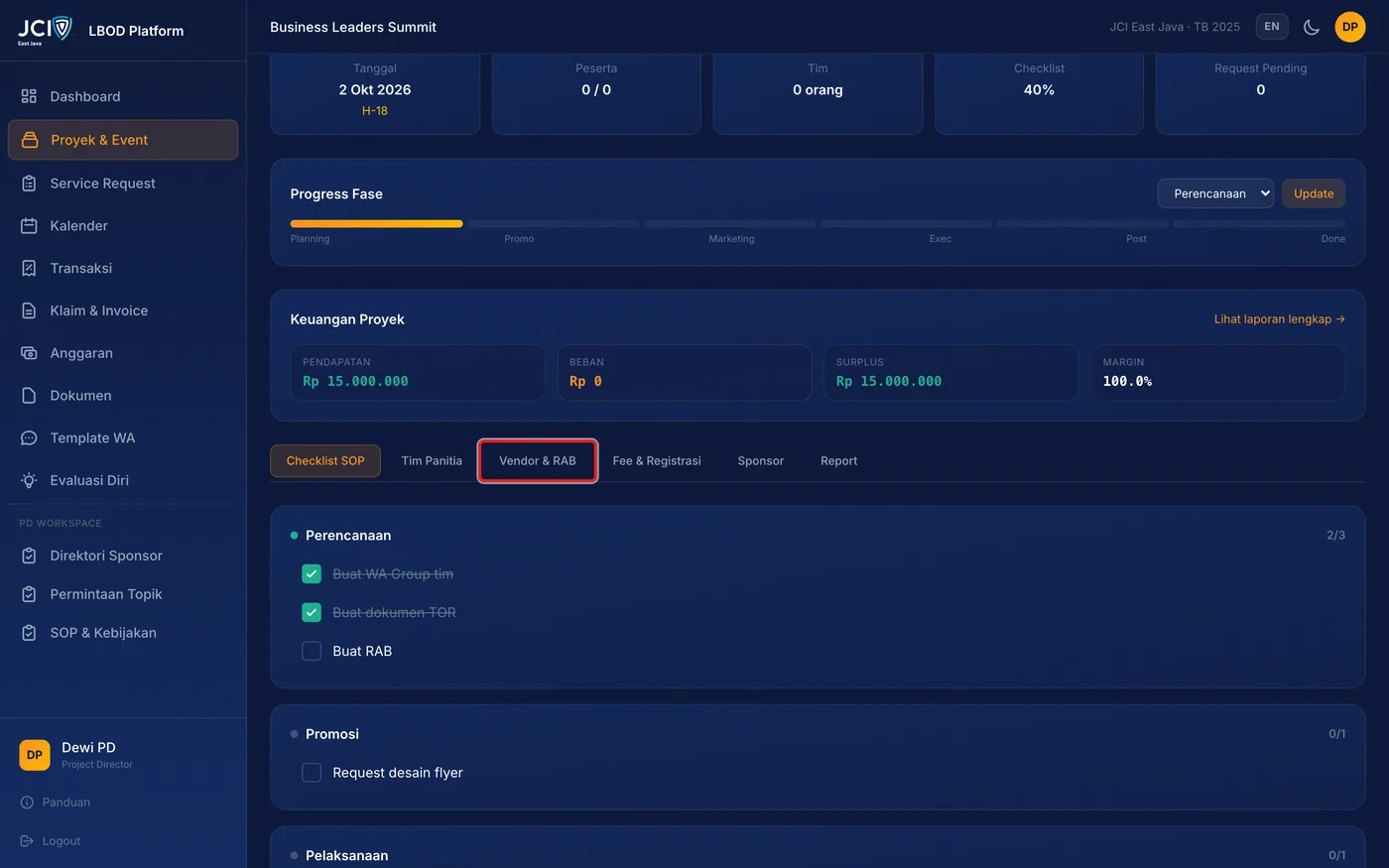Click the Update phase button

(1314, 193)
